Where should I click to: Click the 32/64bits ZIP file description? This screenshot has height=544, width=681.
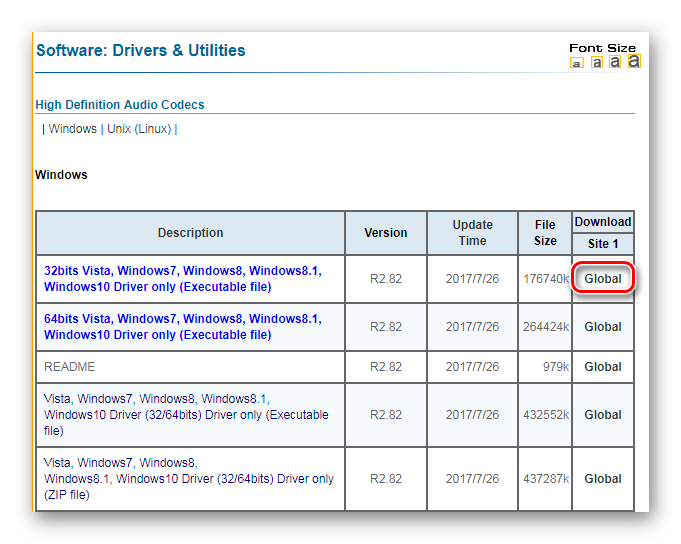point(188,479)
